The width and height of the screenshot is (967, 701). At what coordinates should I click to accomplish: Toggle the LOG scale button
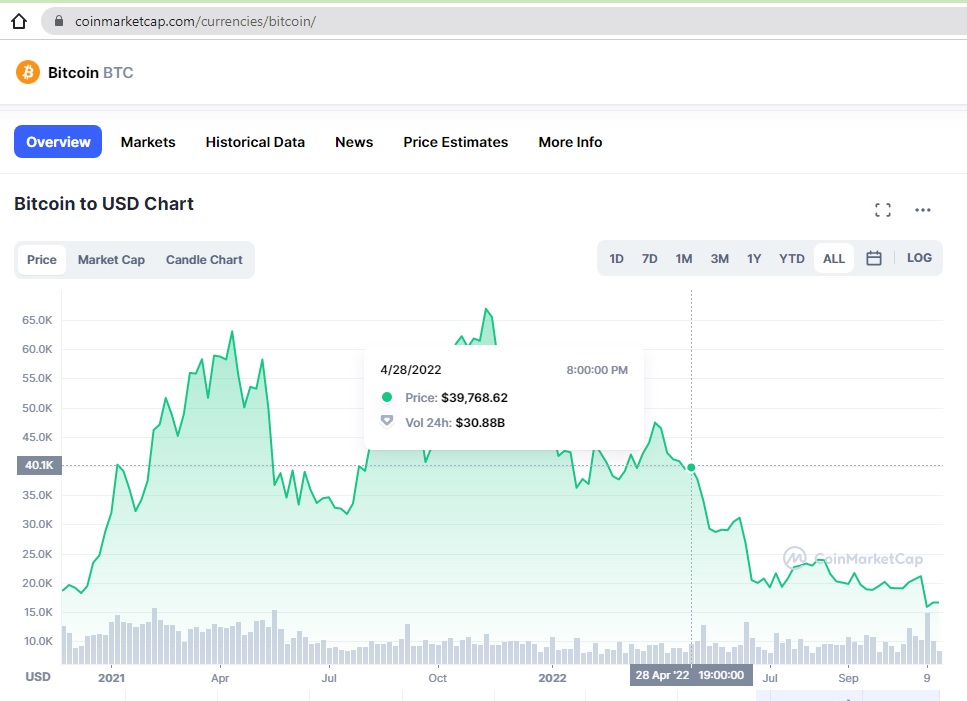919,258
